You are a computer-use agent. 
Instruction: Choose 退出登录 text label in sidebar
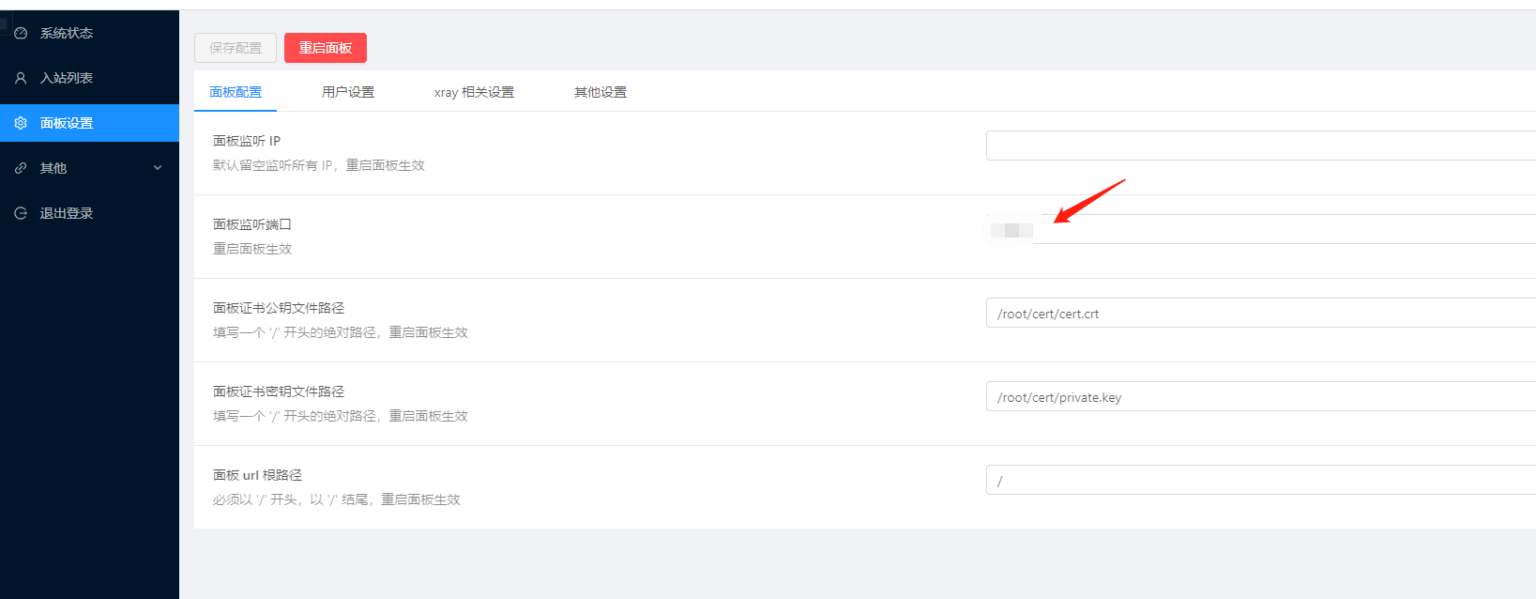pos(66,213)
